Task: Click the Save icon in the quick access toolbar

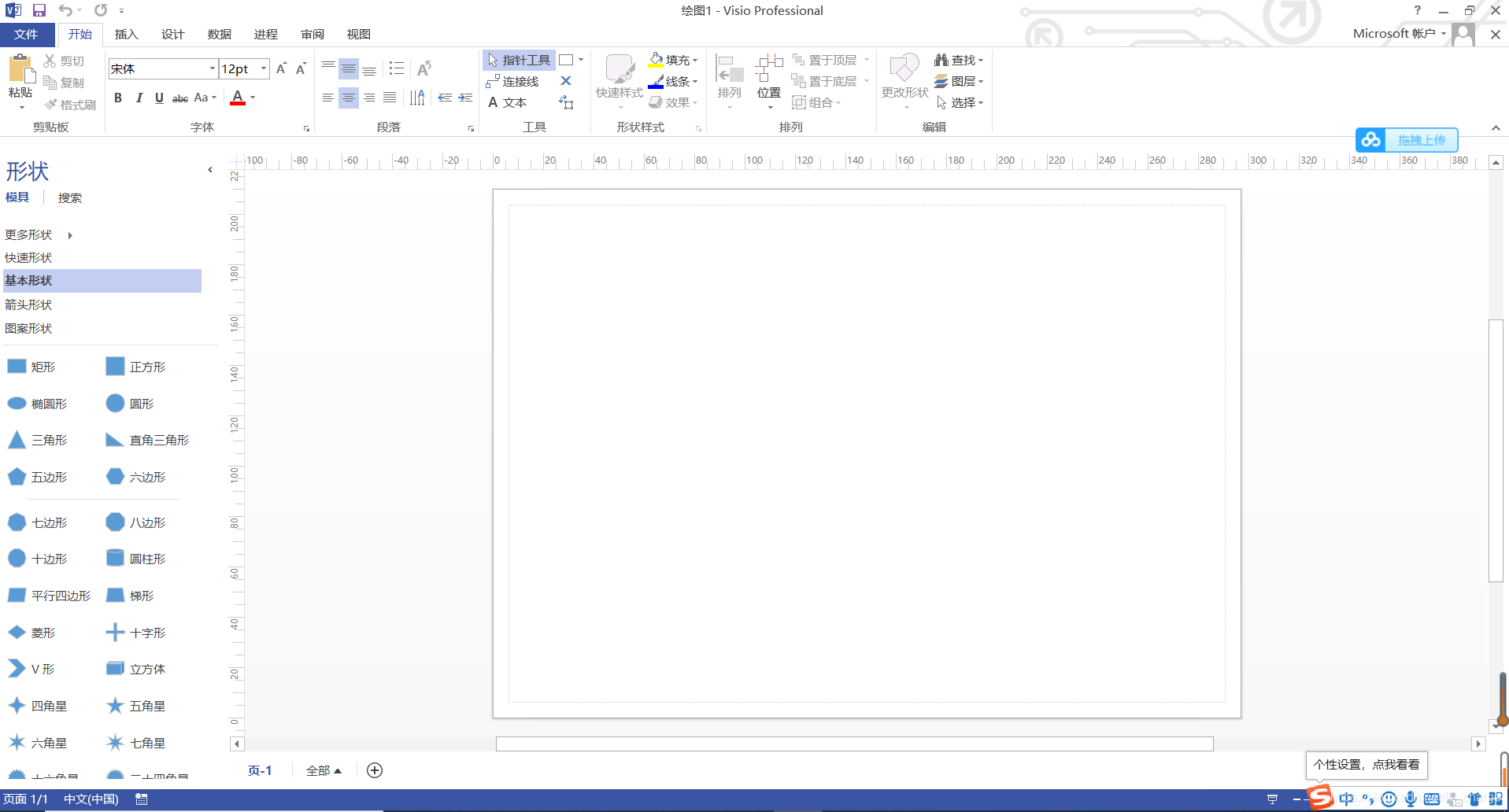Action: 39,10
